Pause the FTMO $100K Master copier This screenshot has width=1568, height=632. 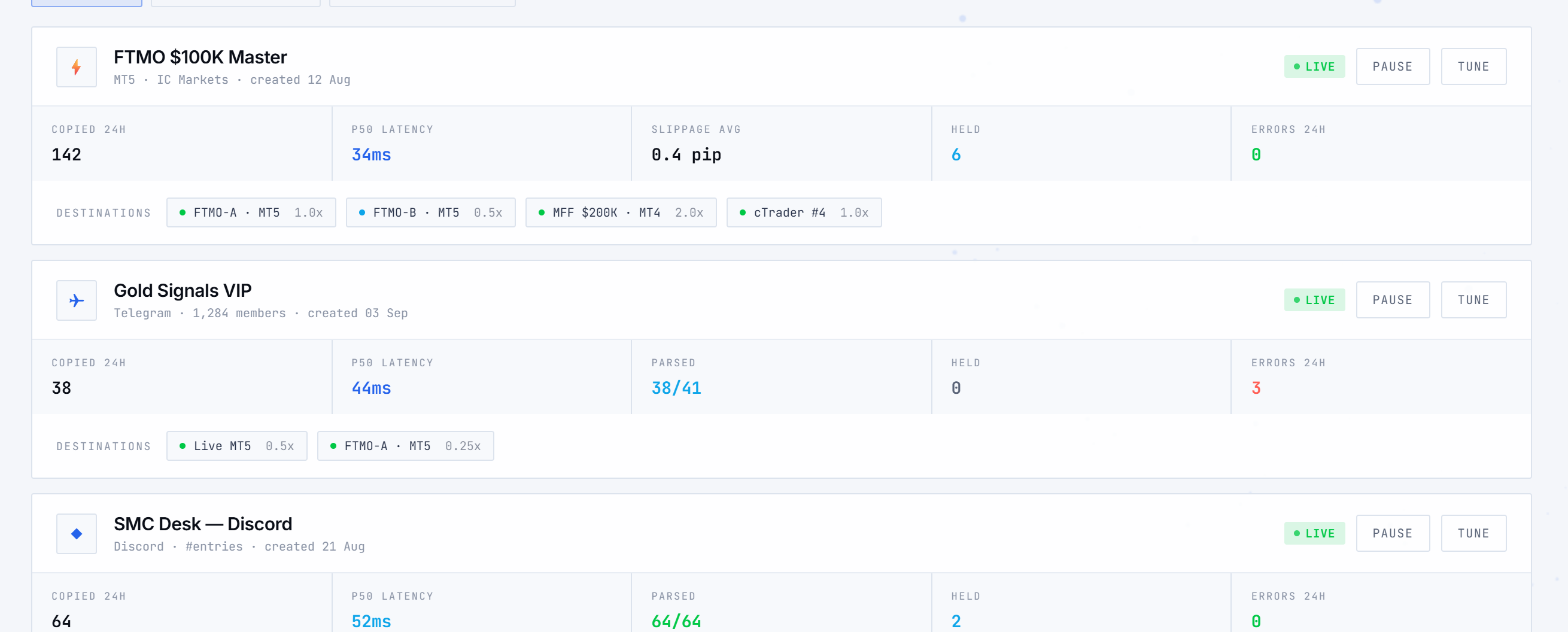[x=1393, y=66]
